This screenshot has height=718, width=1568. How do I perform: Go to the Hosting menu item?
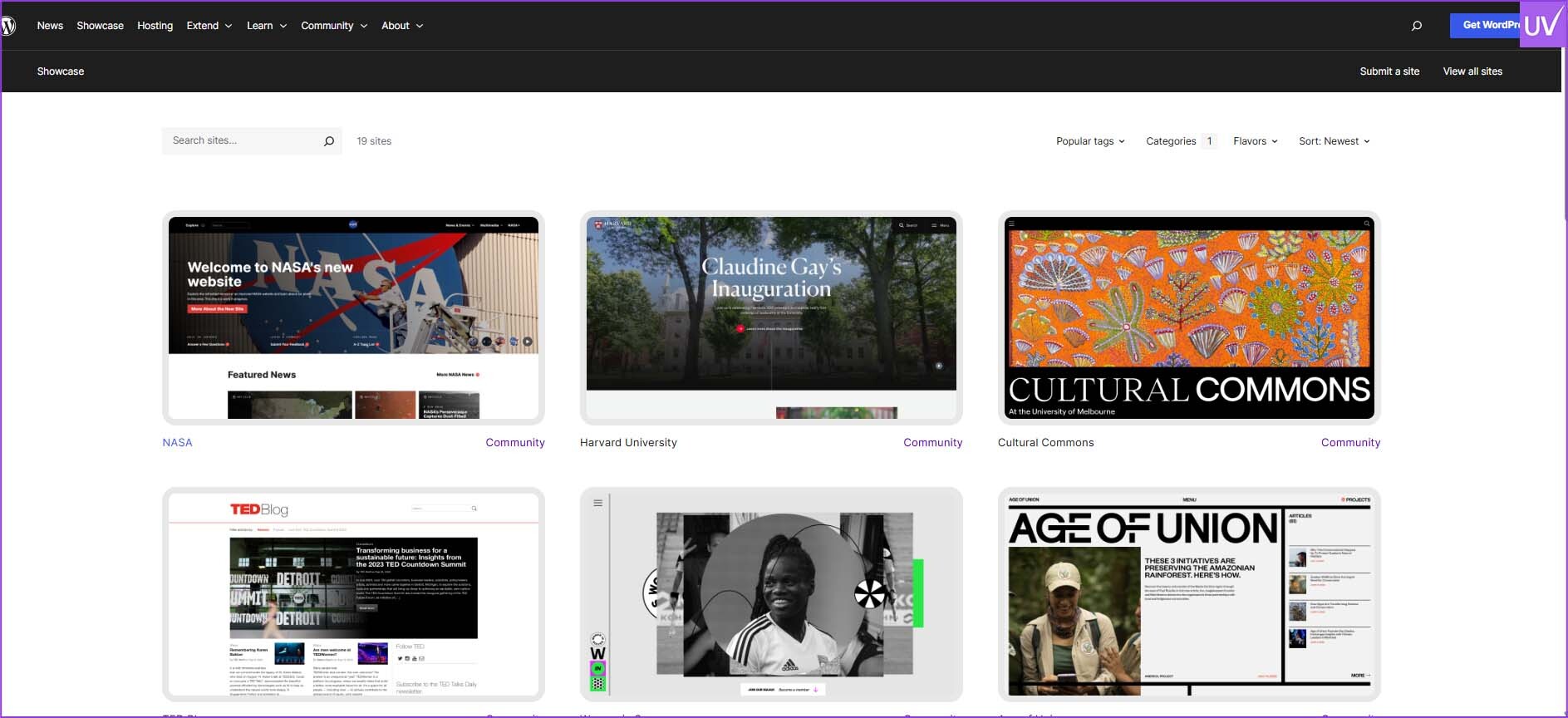pos(155,26)
